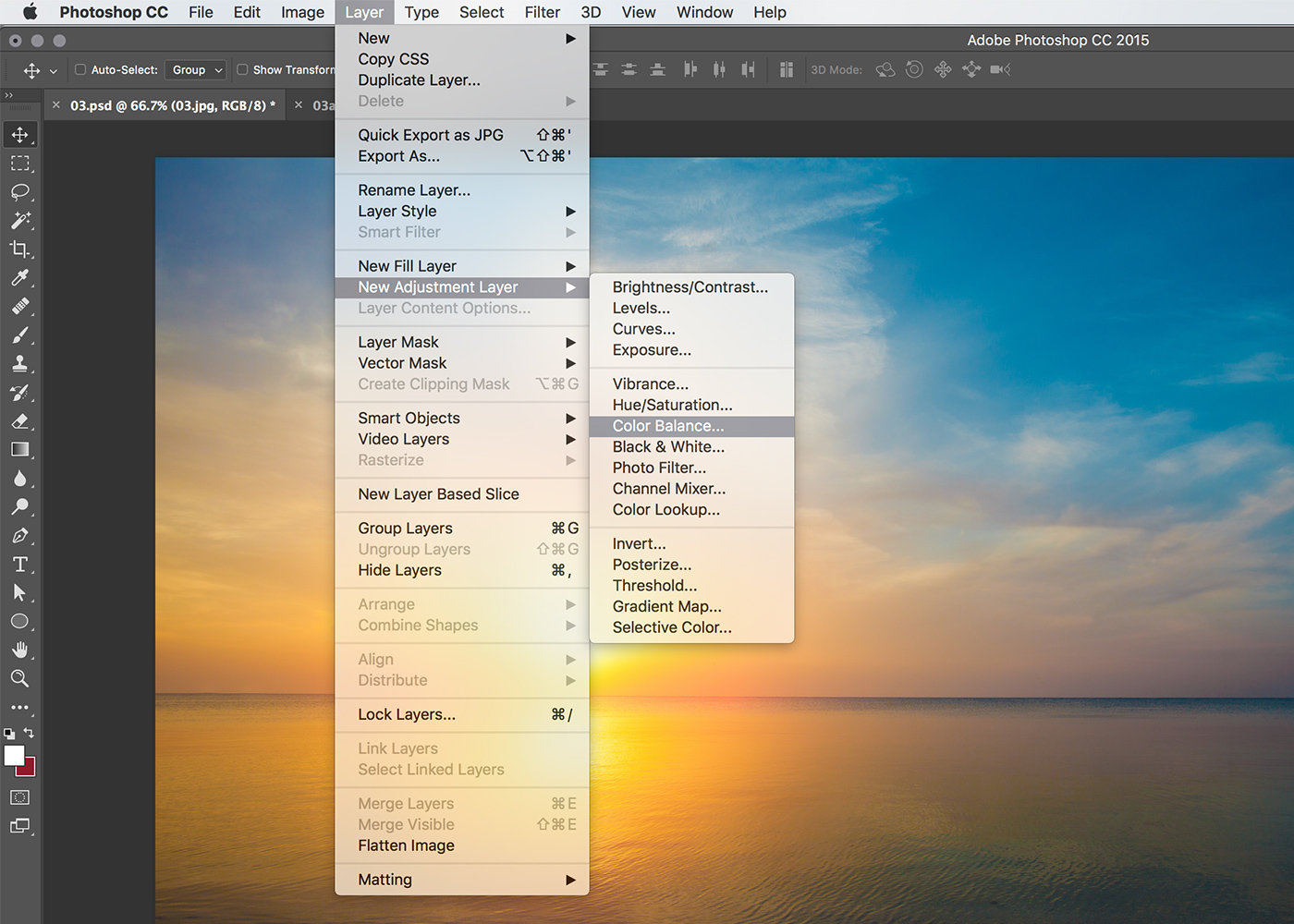Expand the New submenu in Layer menu

[462, 38]
